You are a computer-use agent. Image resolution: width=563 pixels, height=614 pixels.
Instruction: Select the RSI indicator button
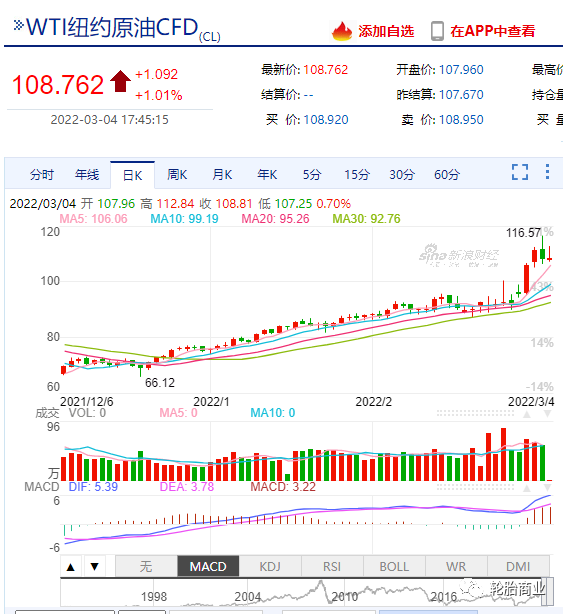[x=332, y=566]
